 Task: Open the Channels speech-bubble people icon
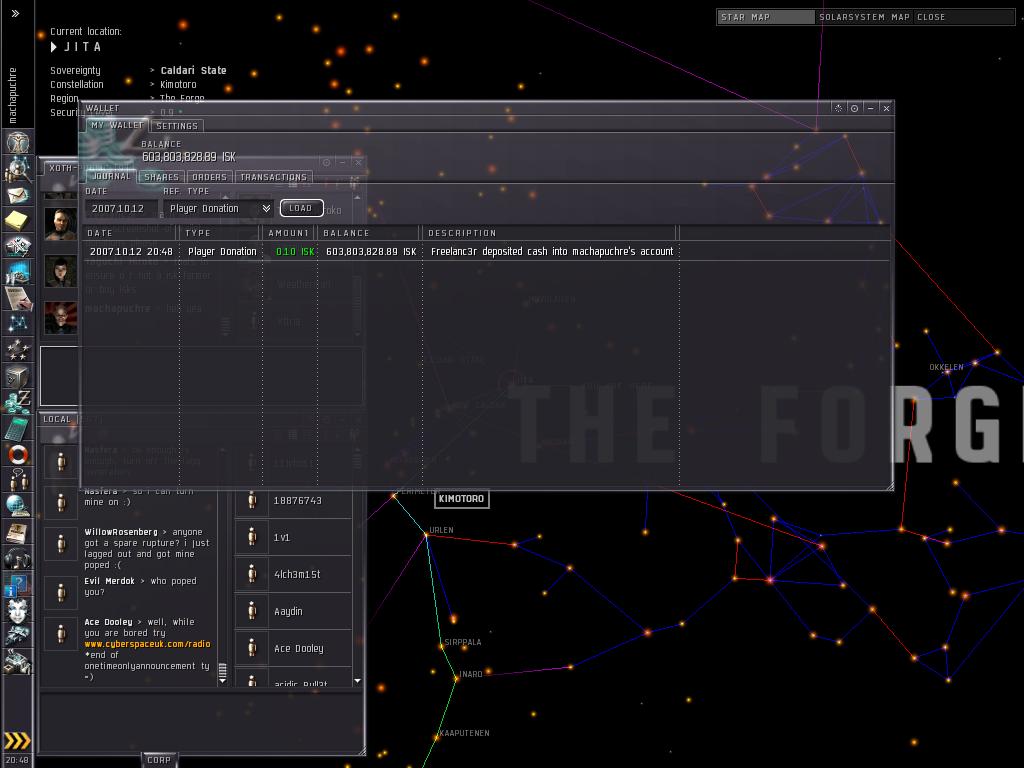pyautogui.click(x=18, y=479)
